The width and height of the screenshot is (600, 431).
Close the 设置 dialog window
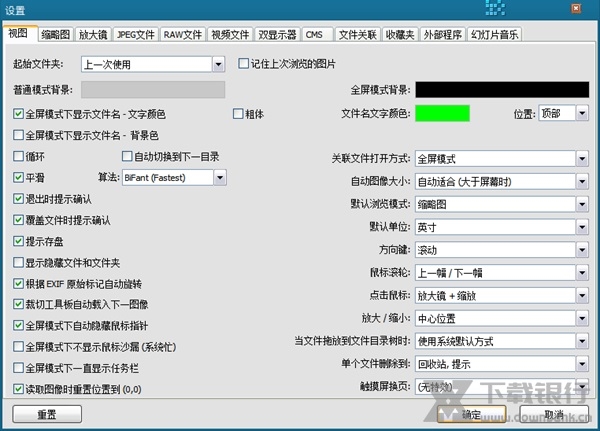point(576,8)
